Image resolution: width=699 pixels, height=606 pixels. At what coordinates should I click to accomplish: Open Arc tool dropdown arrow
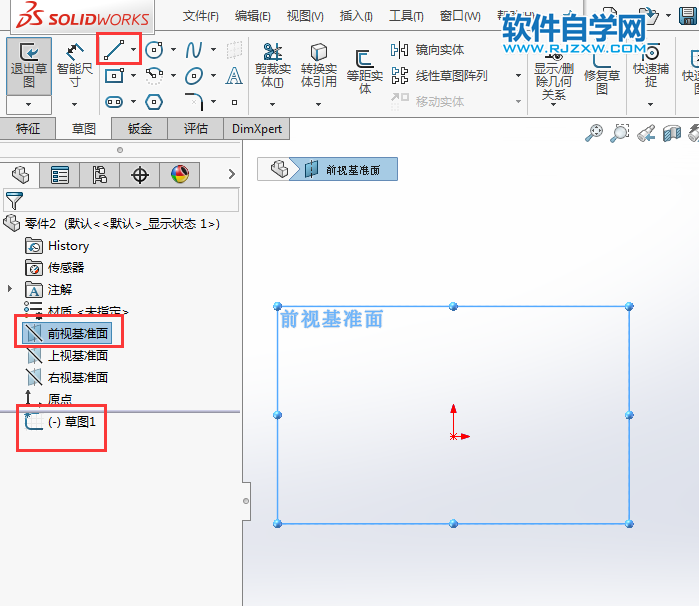173,76
